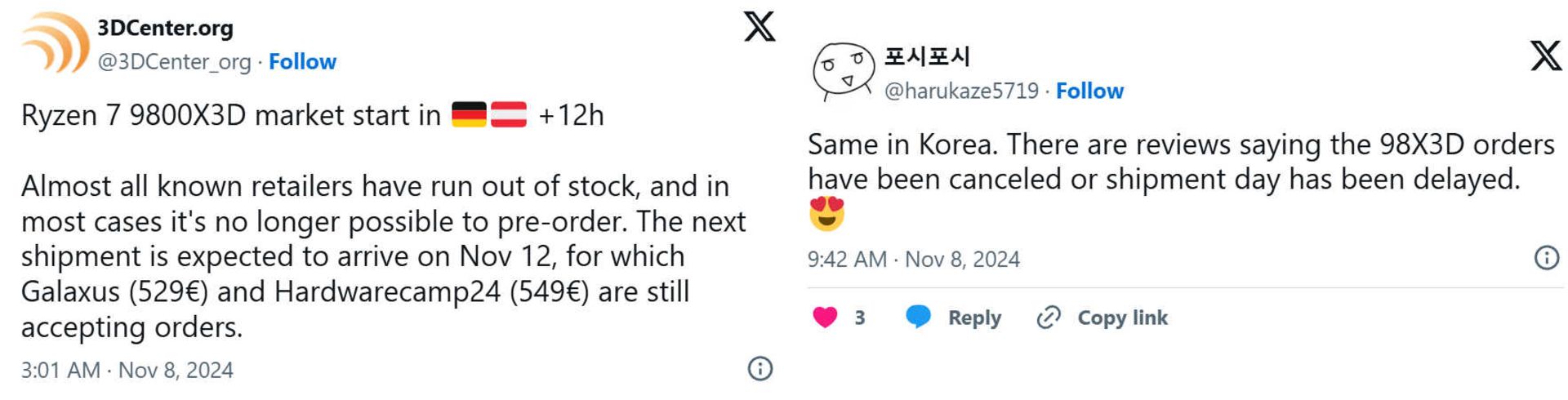This screenshot has height=400, width=1568.
Task: Click the blue reply speech bubble icon
Action: coord(919,317)
